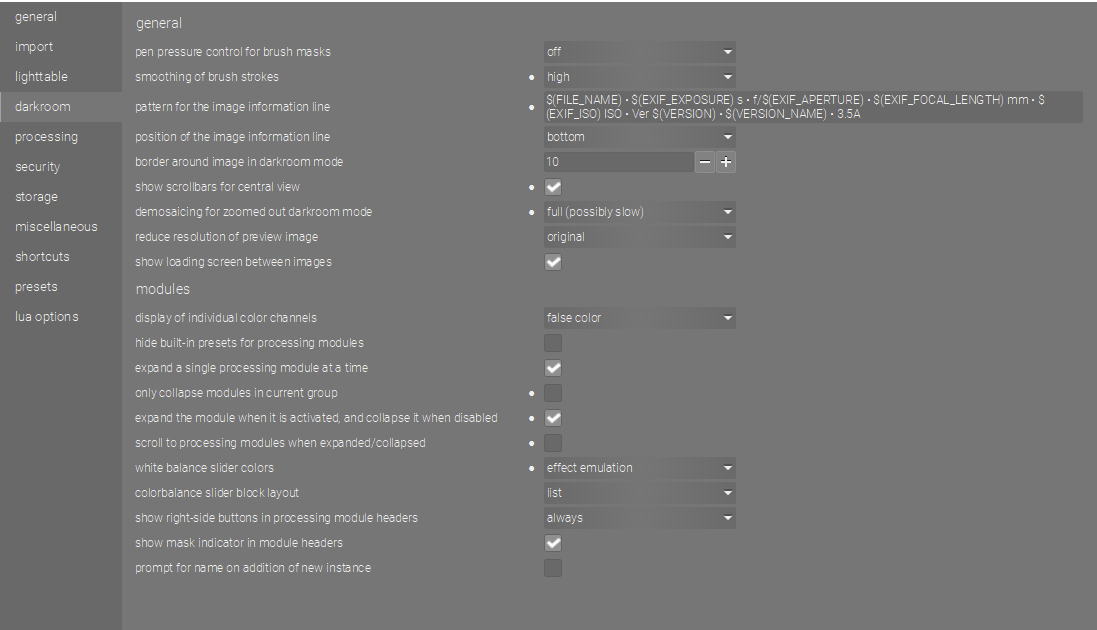1097x630 pixels.
Task: Click the minus button for border size
Action: 705,162
